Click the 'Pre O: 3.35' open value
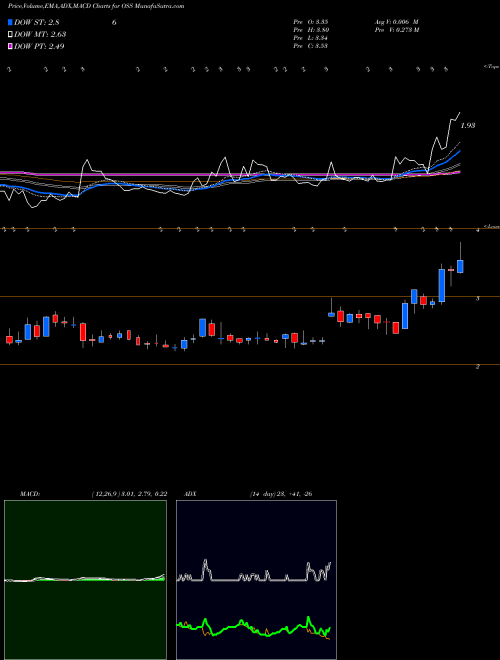This screenshot has width=500, height=660. [311, 22]
